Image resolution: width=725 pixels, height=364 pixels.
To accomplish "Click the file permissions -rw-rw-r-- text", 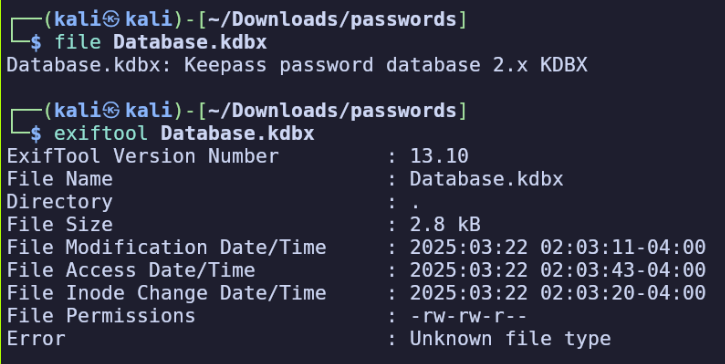I will coord(468,315).
